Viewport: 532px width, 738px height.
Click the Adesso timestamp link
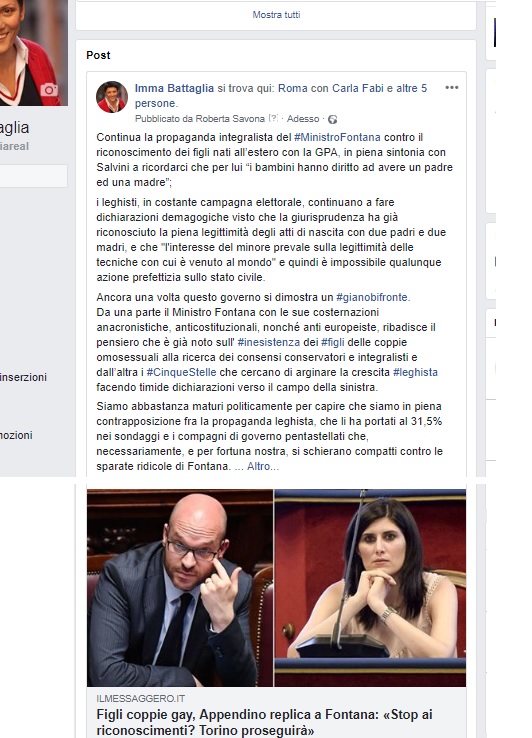click(303, 119)
